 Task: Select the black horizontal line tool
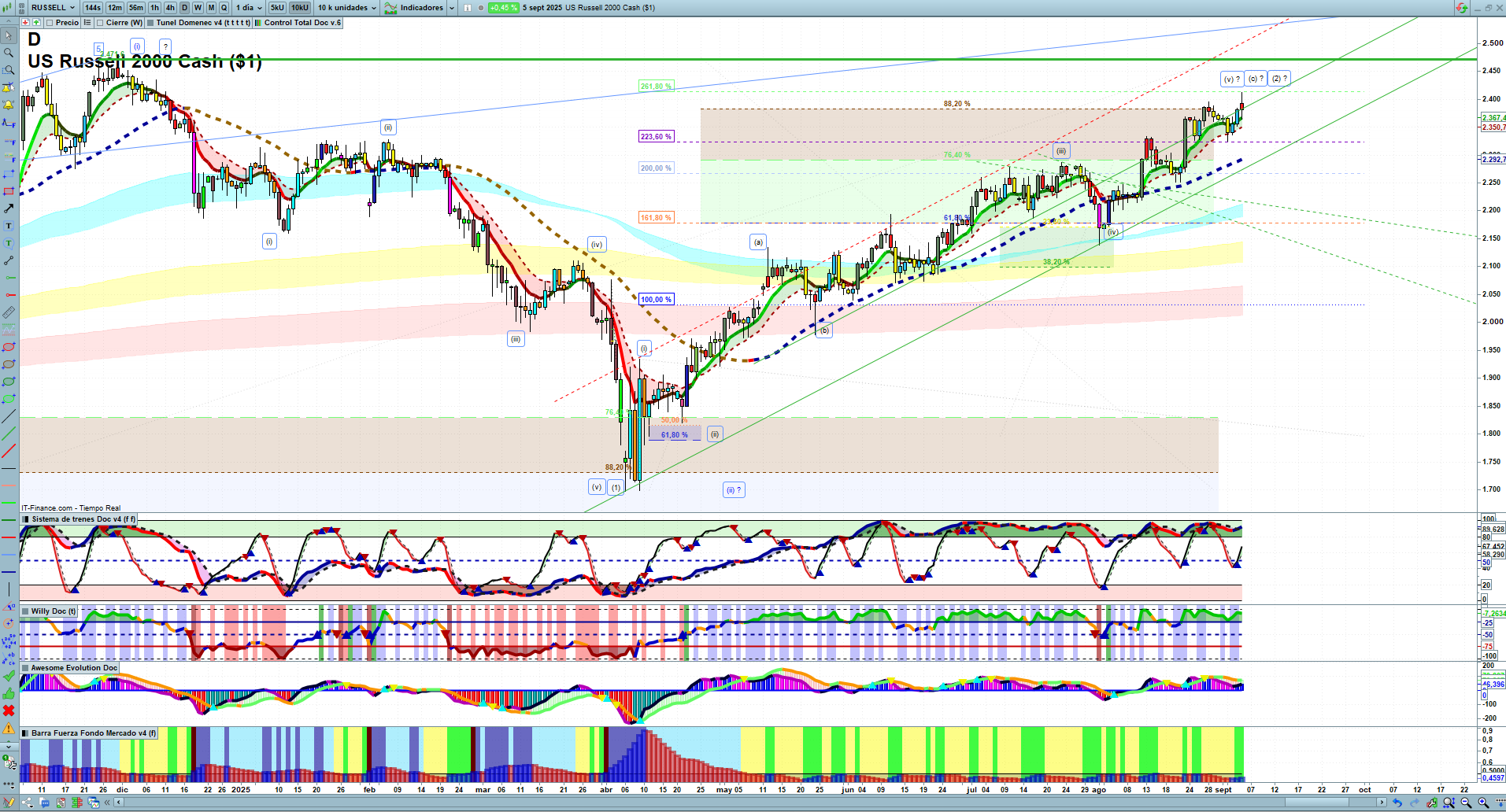9,468
